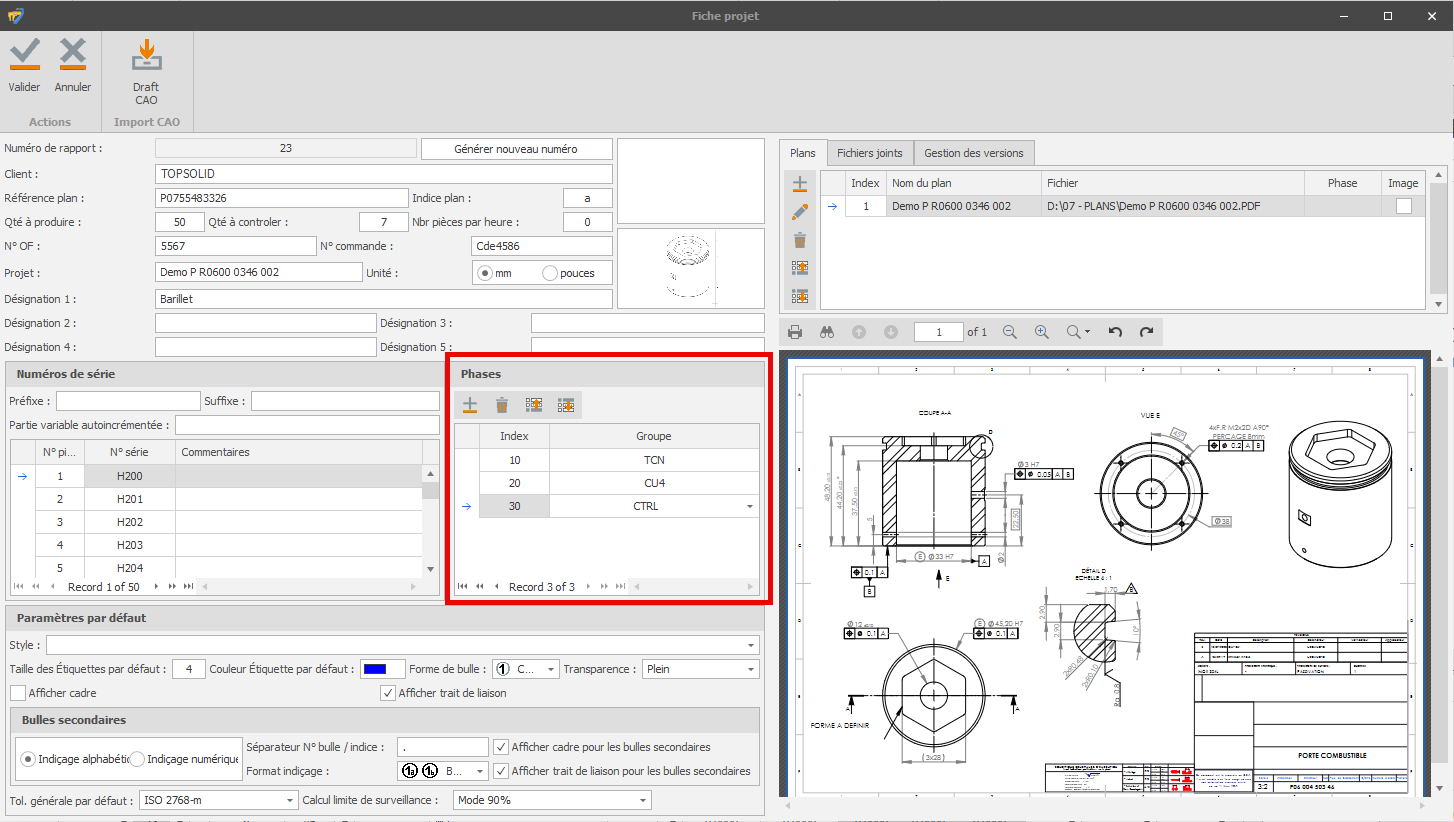Enable the Afficher cadre checkbox
Viewport: 1454px width, 822px height.
pyautogui.click(x=18, y=693)
